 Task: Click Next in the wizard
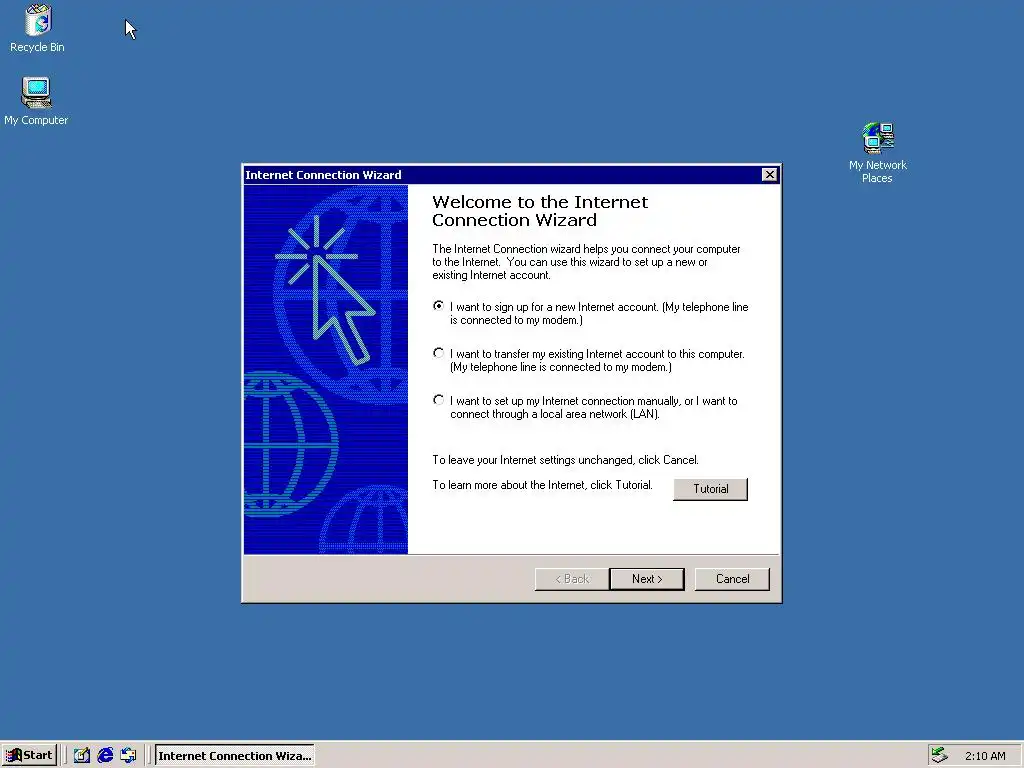[647, 579]
